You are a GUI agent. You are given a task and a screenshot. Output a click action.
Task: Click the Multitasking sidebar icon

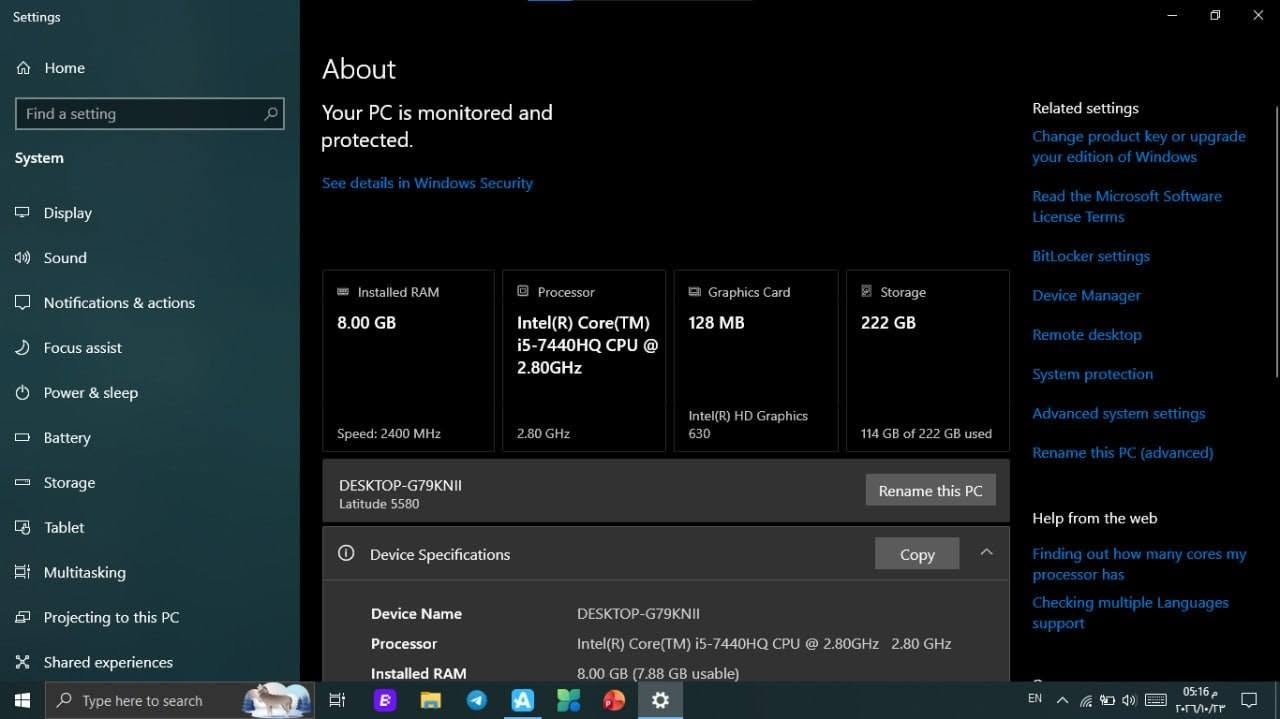pyautogui.click(x=23, y=573)
